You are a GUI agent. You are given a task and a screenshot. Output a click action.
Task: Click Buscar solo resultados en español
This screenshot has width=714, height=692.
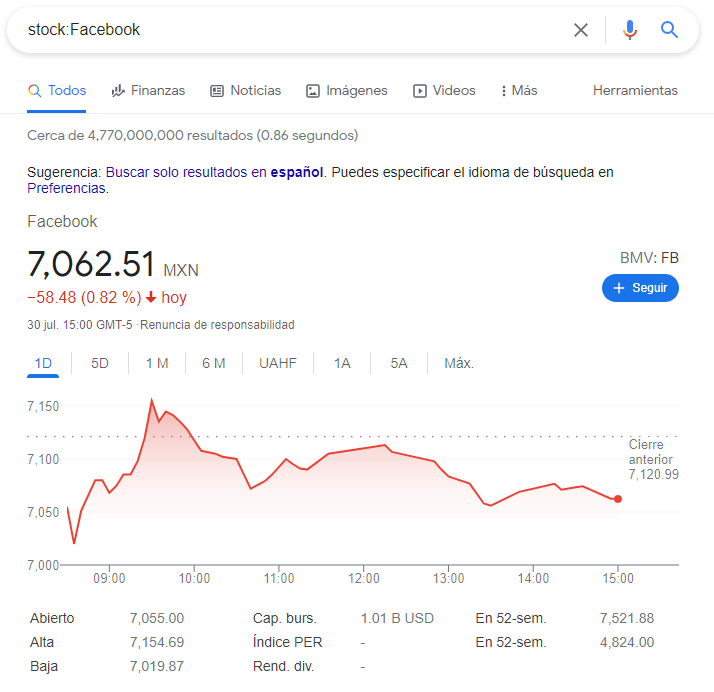tap(214, 173)
